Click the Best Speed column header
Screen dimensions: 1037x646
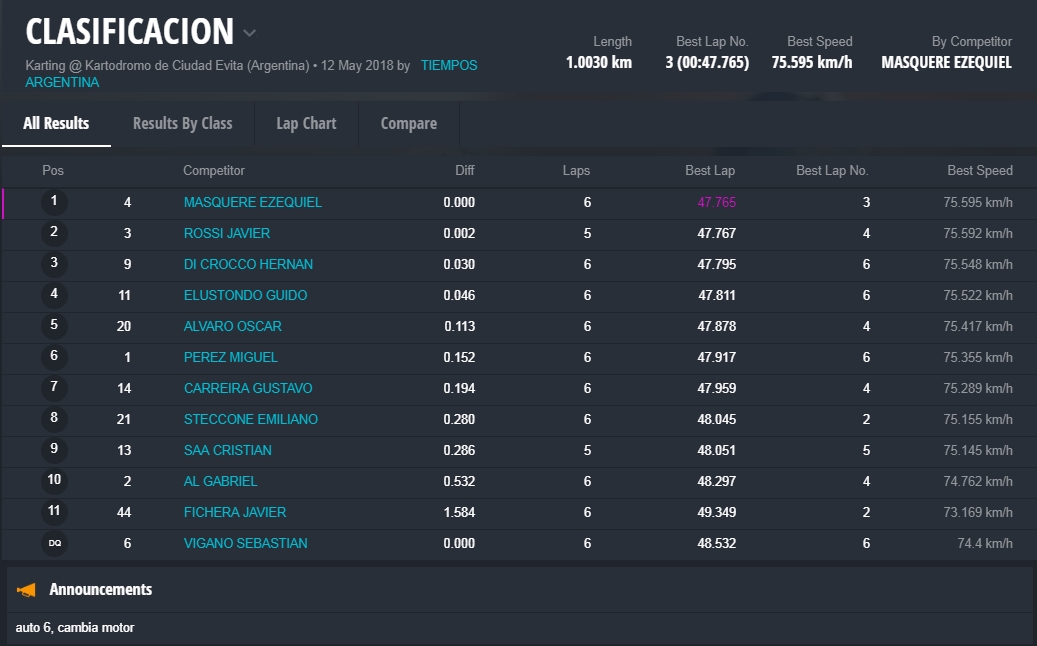(x=979, y=171)
